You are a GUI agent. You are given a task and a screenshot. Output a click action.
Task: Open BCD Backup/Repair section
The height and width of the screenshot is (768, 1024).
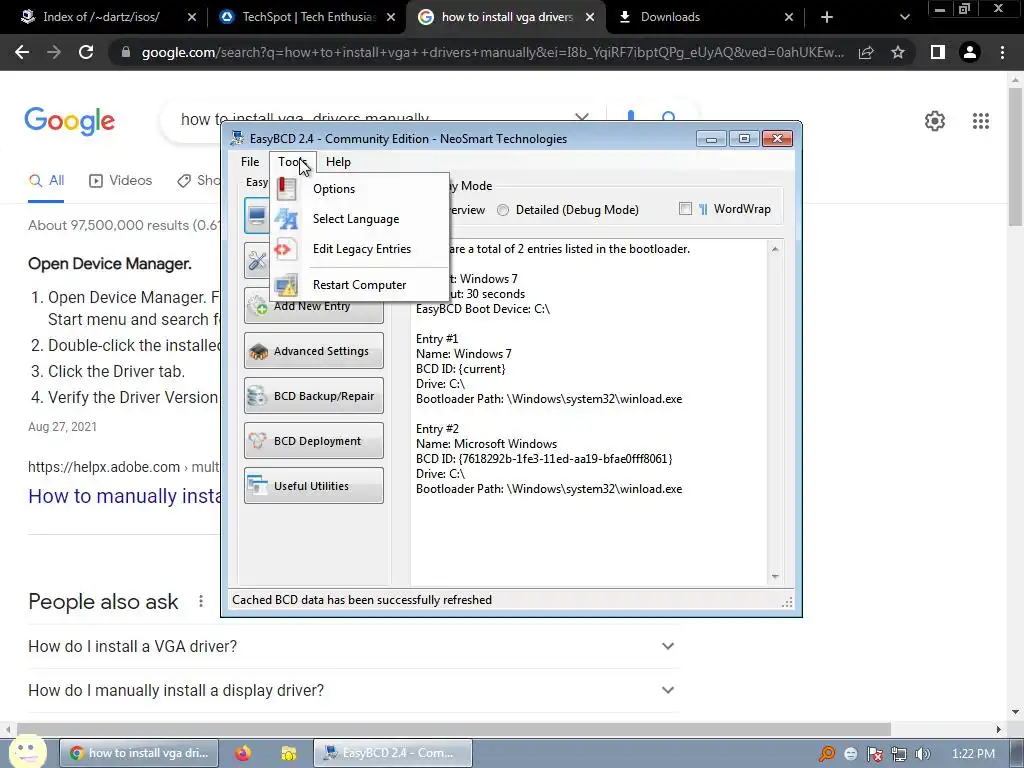point(313,396)
